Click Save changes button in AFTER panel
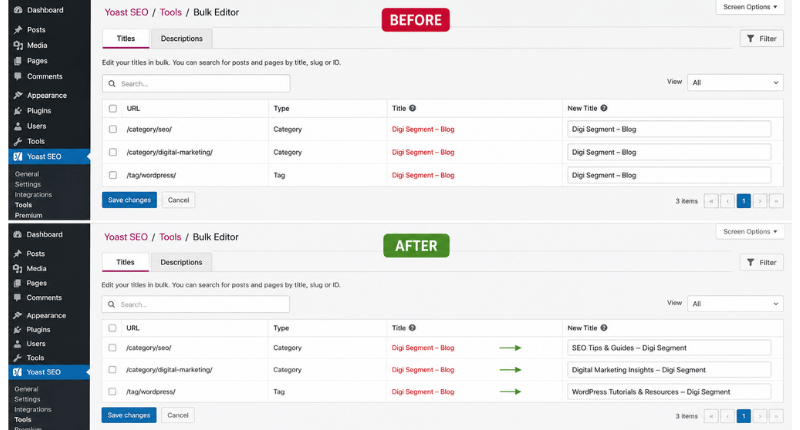The width and height of the screenshot is (800, 430). tap(129, 415)
